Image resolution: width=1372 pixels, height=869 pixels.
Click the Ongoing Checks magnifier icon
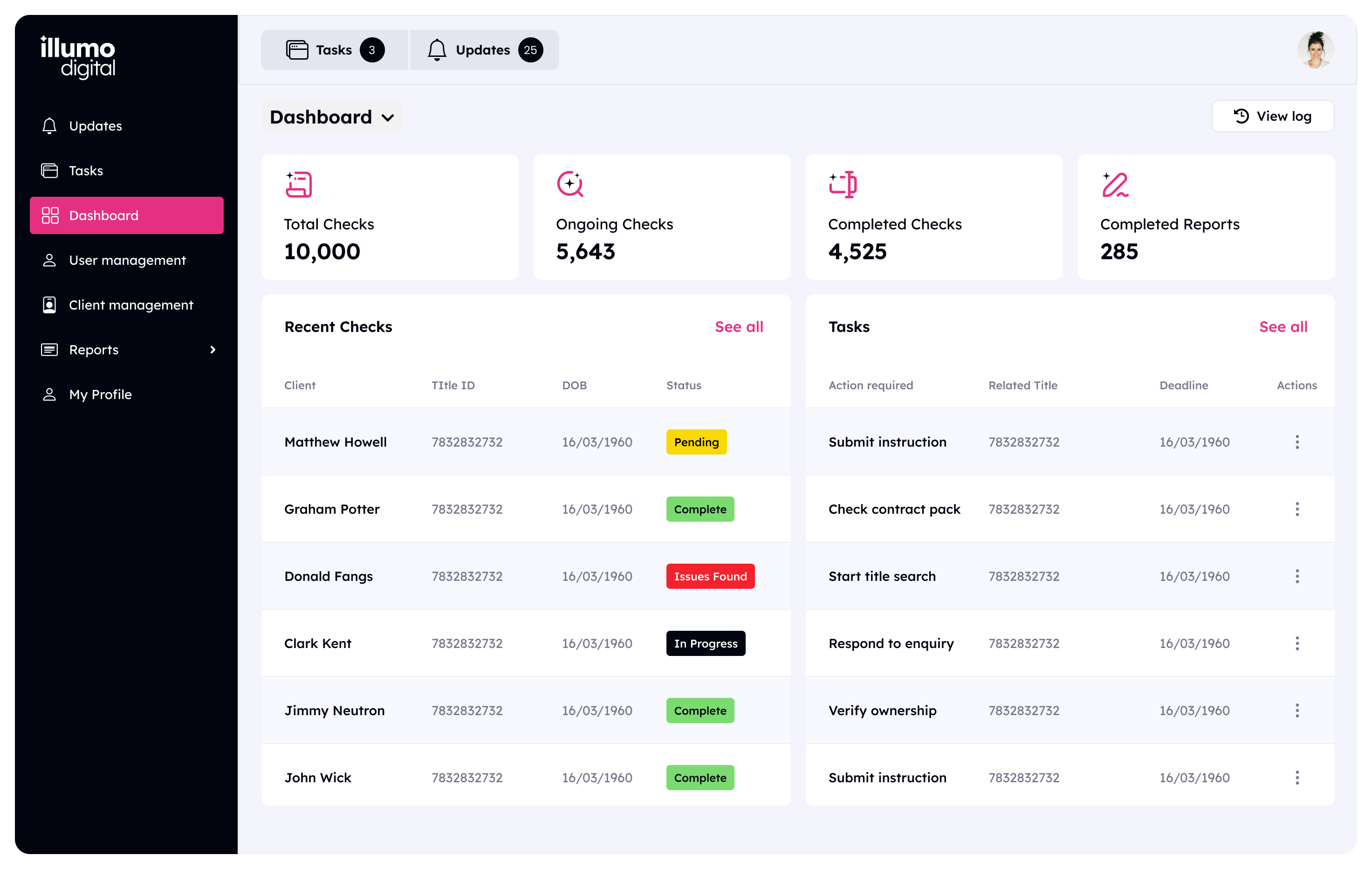coord(570,184)
